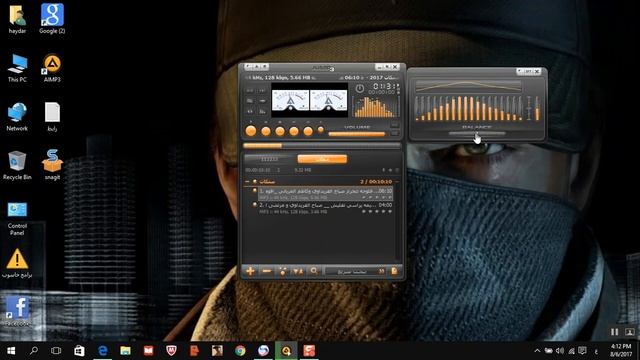
Task: Open Network desktop icon
Action: tap(17, 117)
